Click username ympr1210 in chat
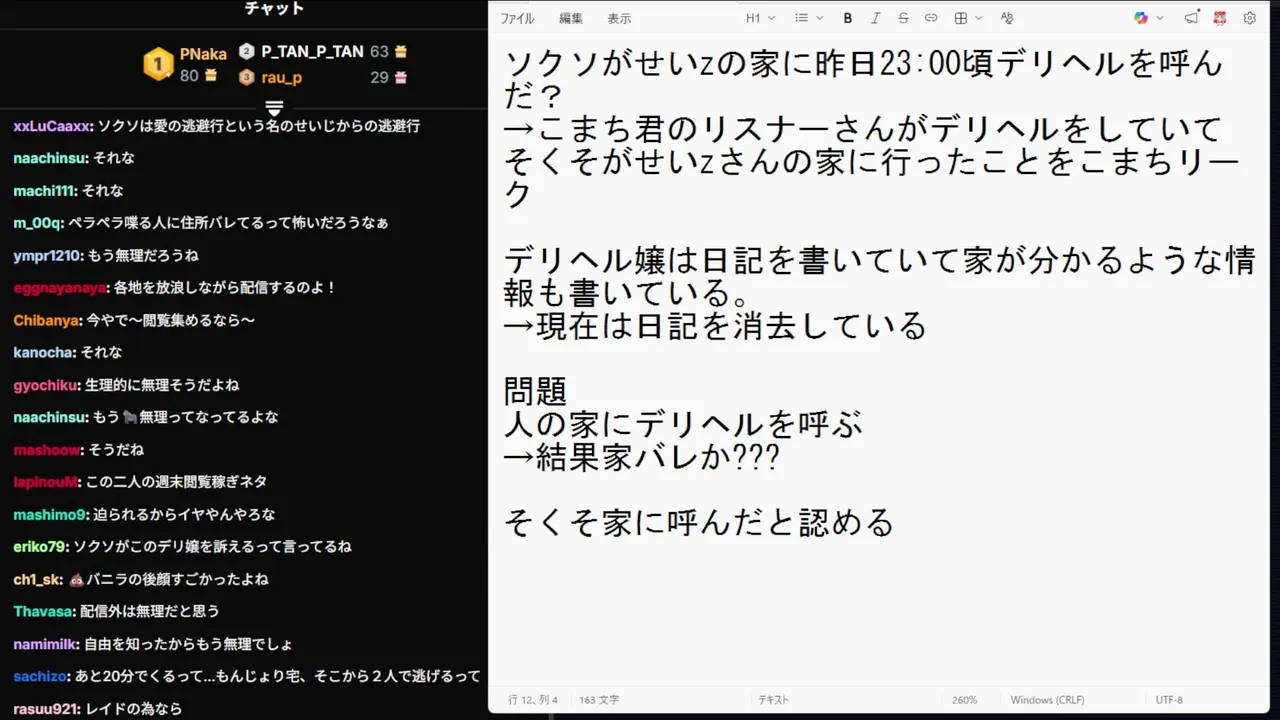Image resolution: width=1280 pixels, height=720 pixels. pos(46,255)
